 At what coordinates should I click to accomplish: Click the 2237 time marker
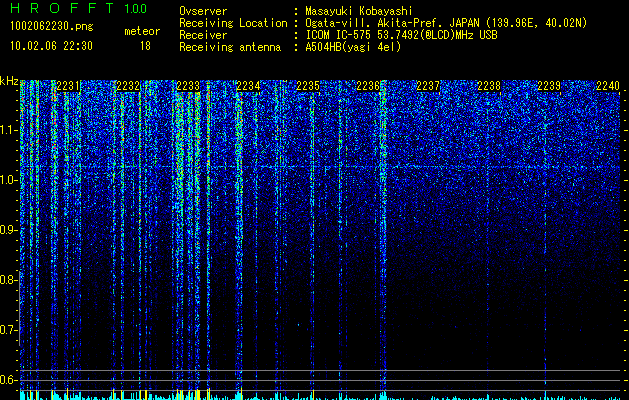(x=428, y=86)
